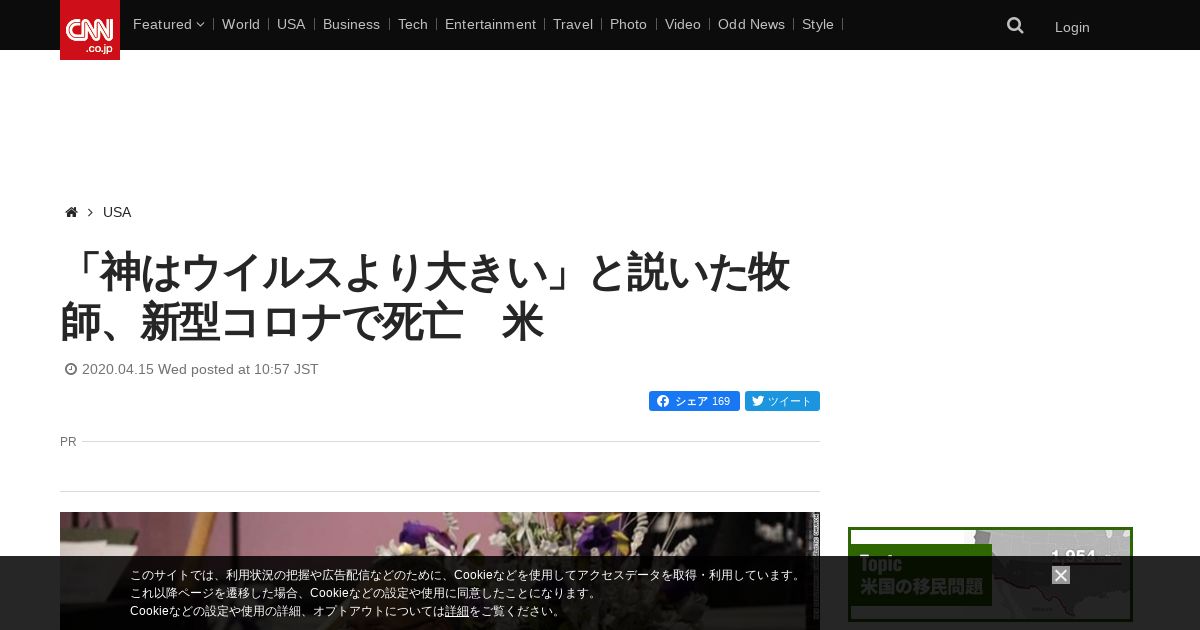Close the cookie notice banner

coord(1061,575)
